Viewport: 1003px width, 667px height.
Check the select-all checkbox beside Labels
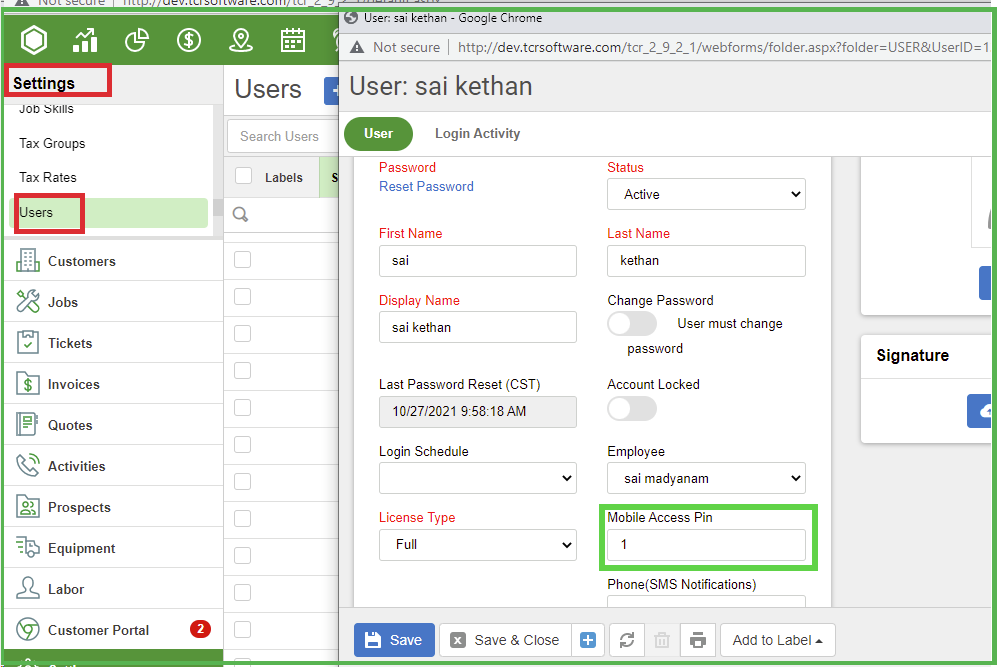coord(244,176)
